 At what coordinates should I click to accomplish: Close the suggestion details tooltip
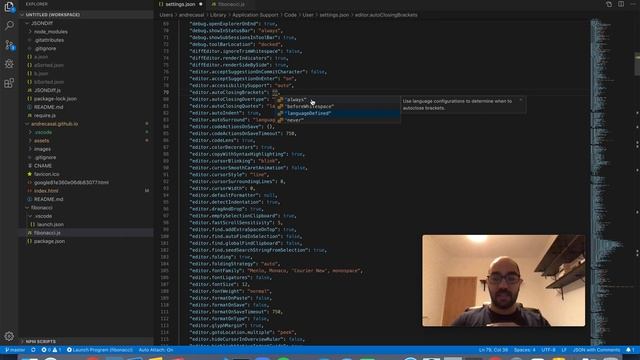(520, 100)
